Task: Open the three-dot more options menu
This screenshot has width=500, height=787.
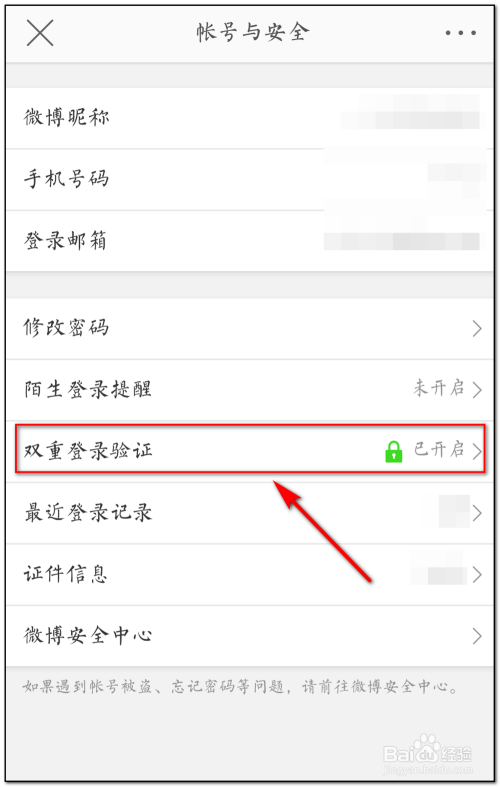Action: point(460,33)
